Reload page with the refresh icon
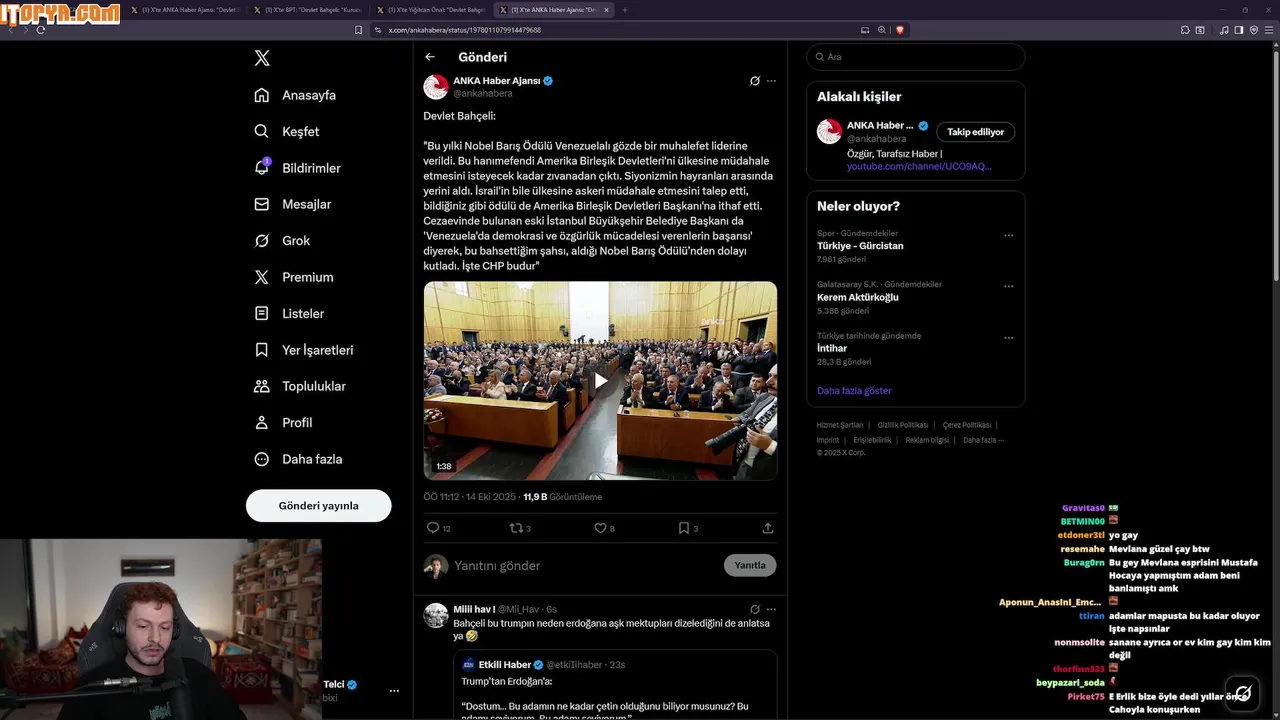Image resolution: width=1280 pixels, height=720 pixels. point(40,30)
